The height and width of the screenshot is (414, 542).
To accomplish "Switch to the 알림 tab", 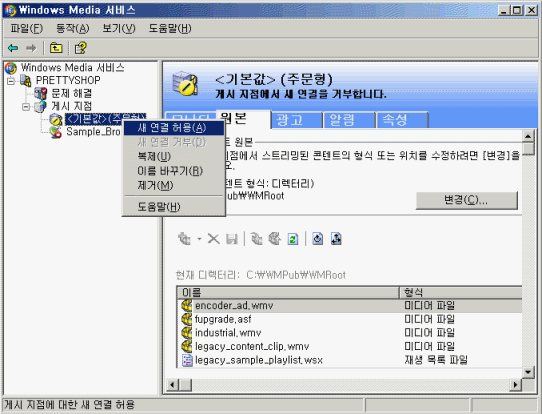I will tap(349, 120).
